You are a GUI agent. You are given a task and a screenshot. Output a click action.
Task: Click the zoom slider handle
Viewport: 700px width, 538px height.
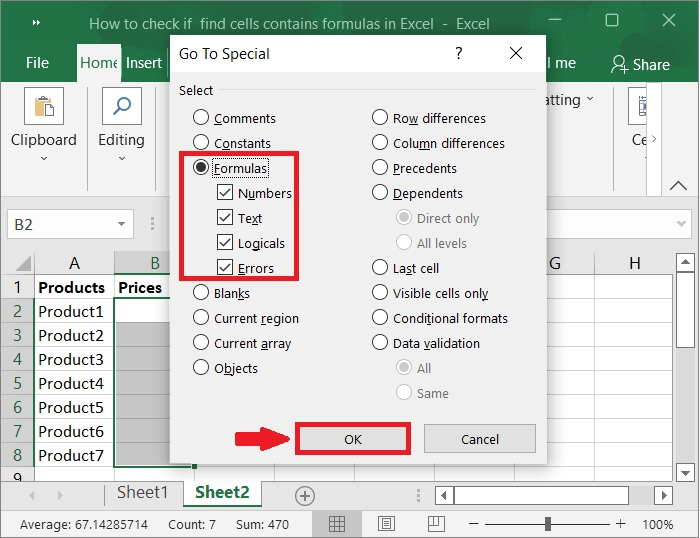pos(548,524)
